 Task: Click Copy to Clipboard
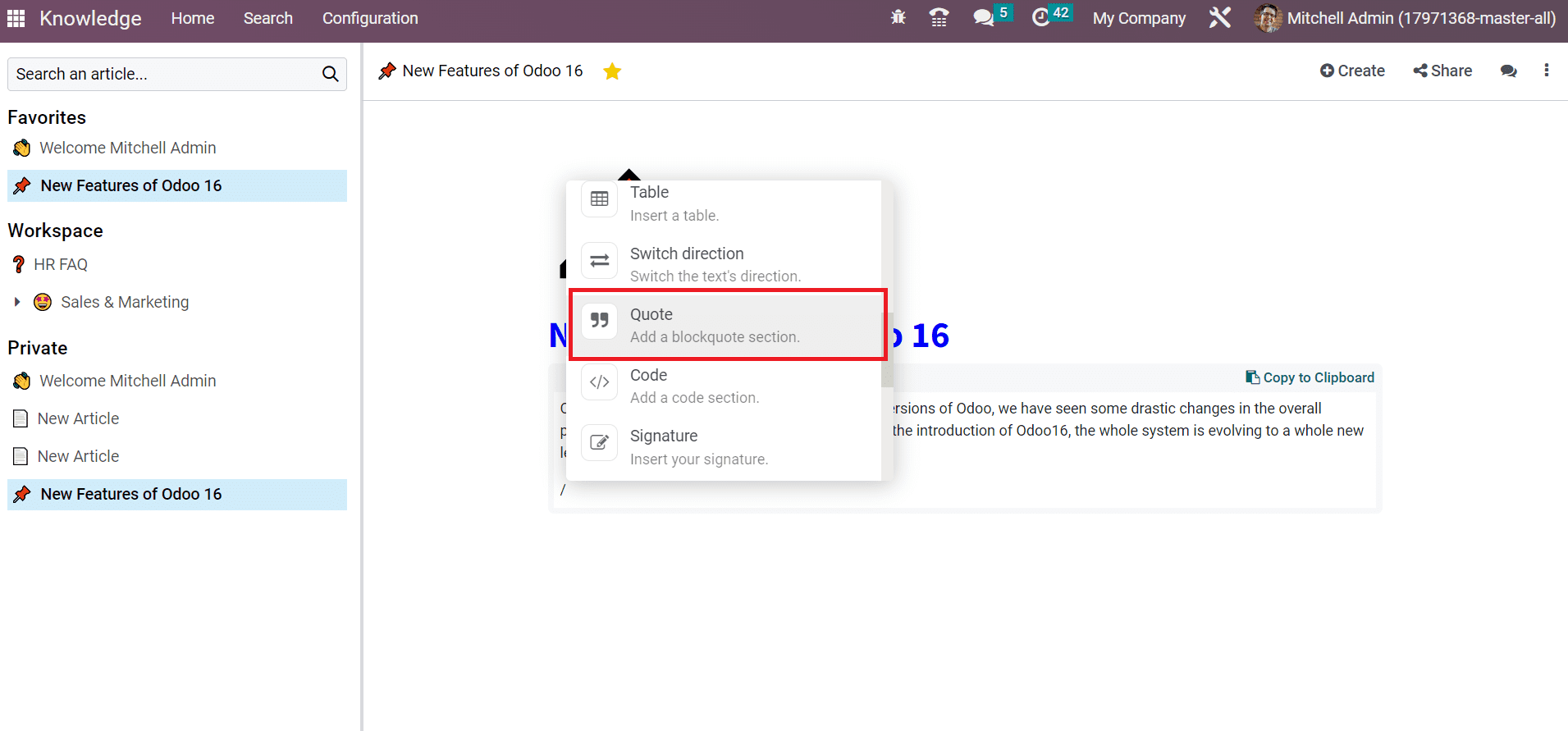[x=1310, y=377]
